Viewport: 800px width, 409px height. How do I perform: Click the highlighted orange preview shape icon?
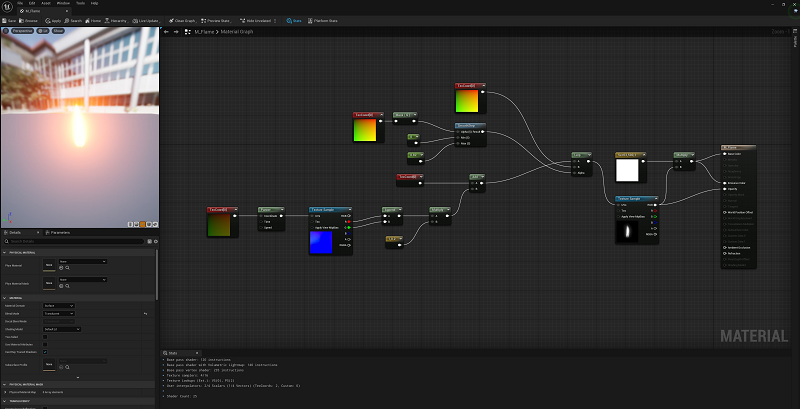click(143, 224)
